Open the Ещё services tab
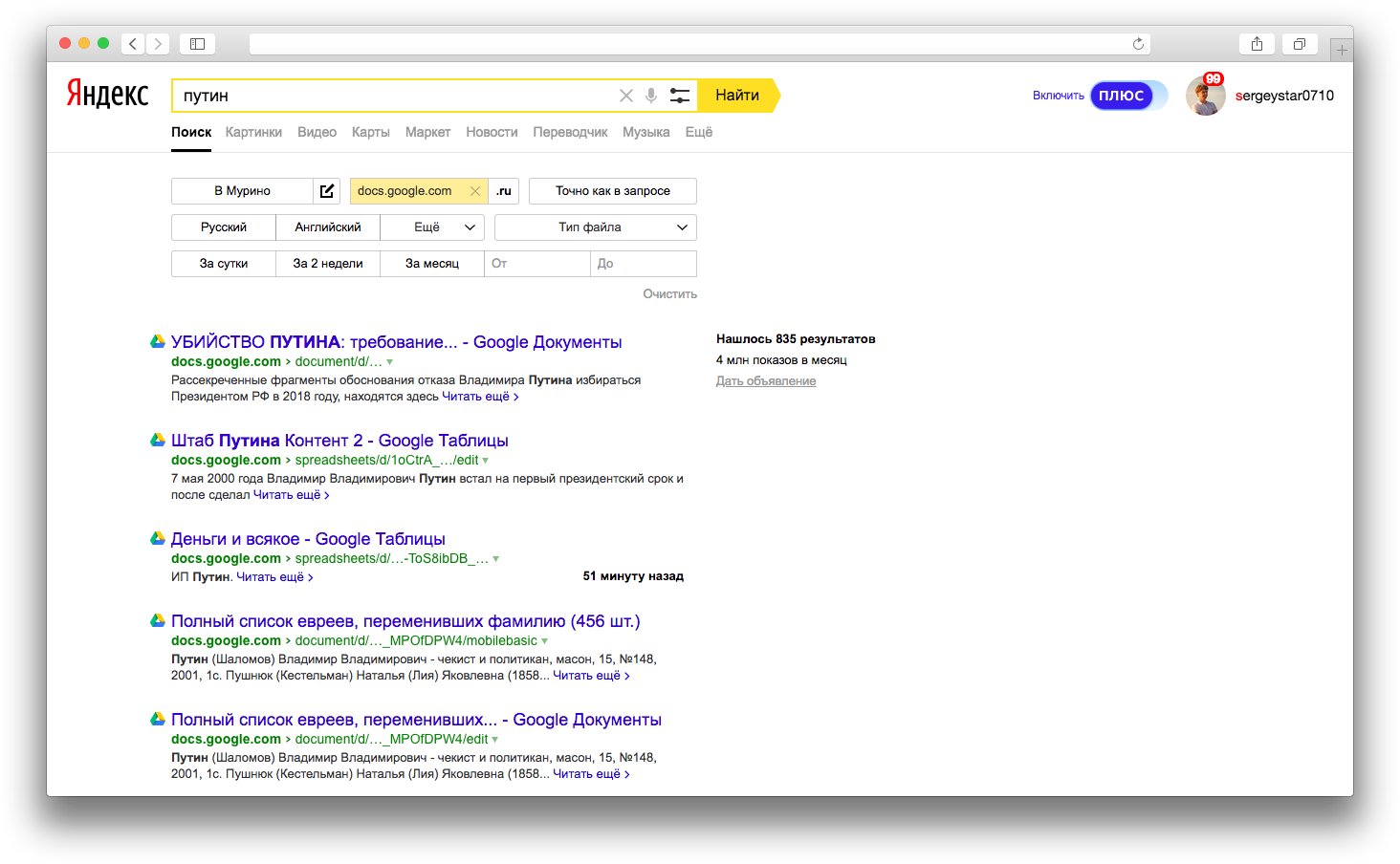 pyautogui.click(x=698, y=132)
